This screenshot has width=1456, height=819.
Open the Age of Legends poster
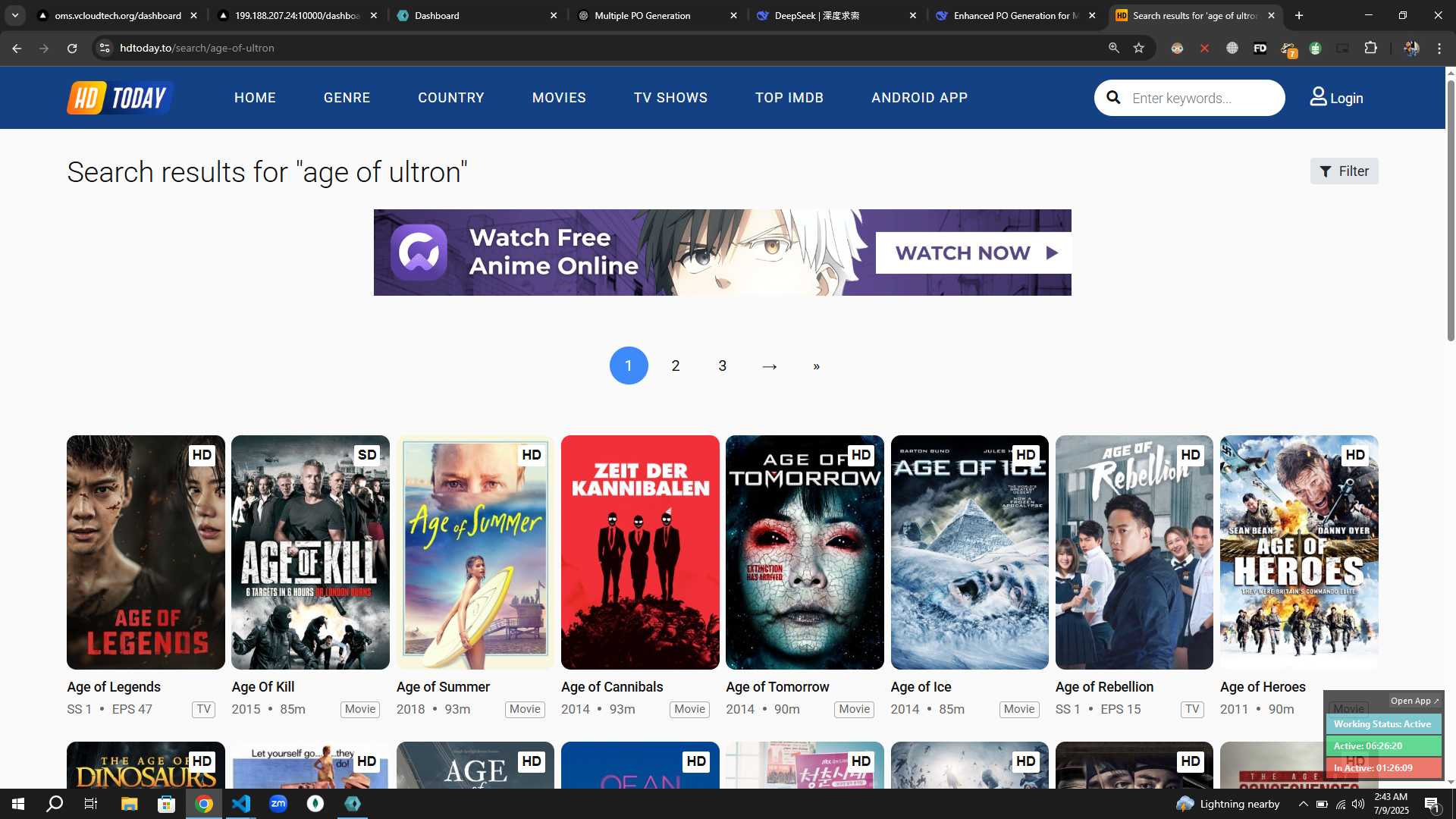pos(146,552)
